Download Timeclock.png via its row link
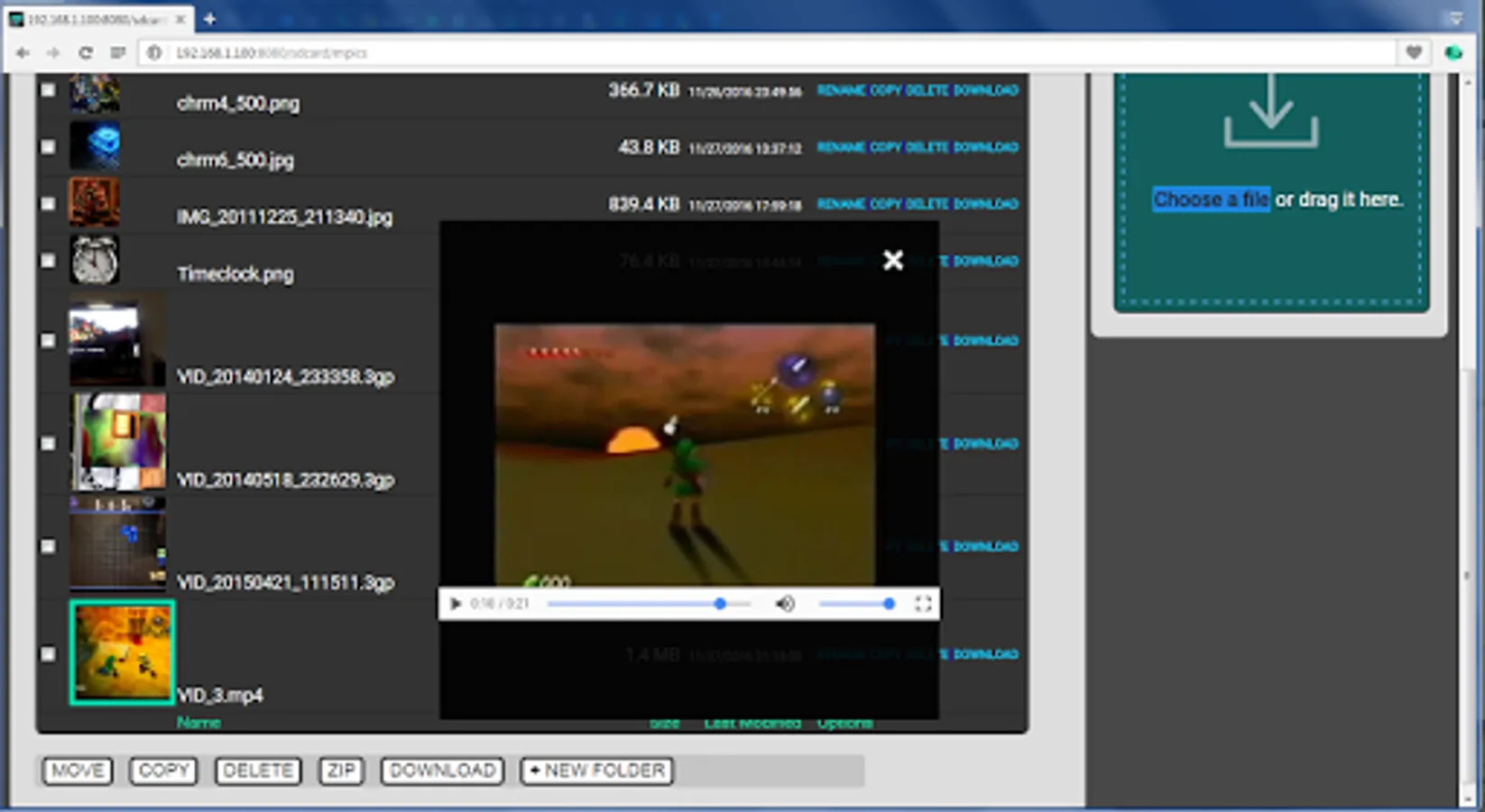Viewport: 1485px width, 812px height. pos(986,261)
